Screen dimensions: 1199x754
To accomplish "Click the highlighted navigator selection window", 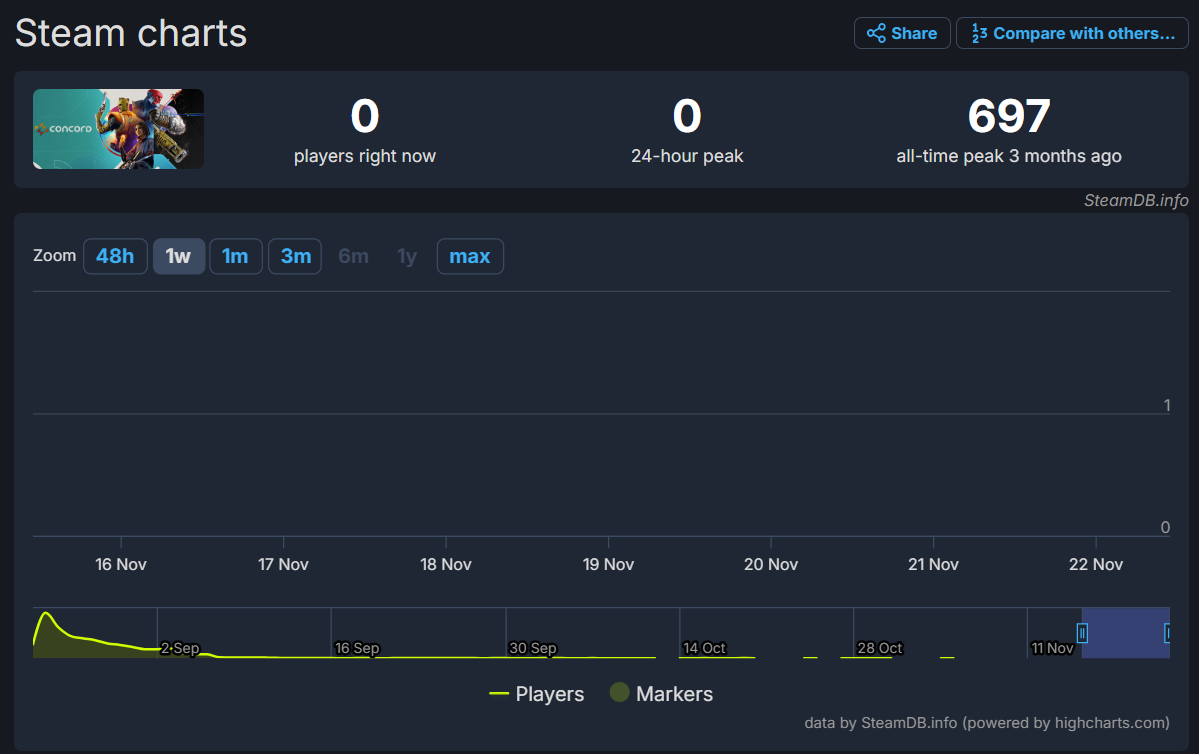I will [x=1125, y=632].
